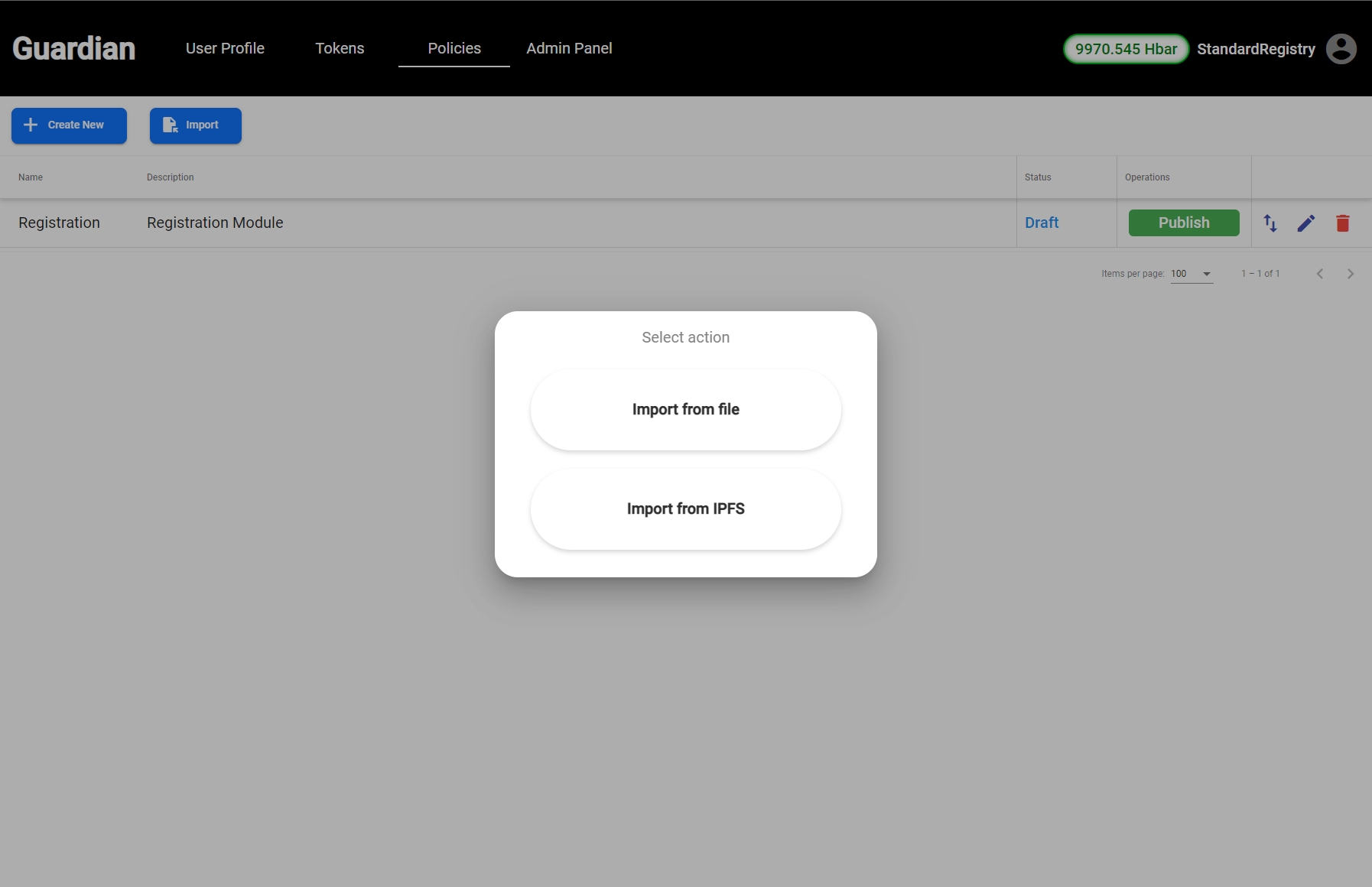Screen dimensions: 1372x887
Task: Click the 9970.545 Hbar balance badge
Action: point(1126,49)
